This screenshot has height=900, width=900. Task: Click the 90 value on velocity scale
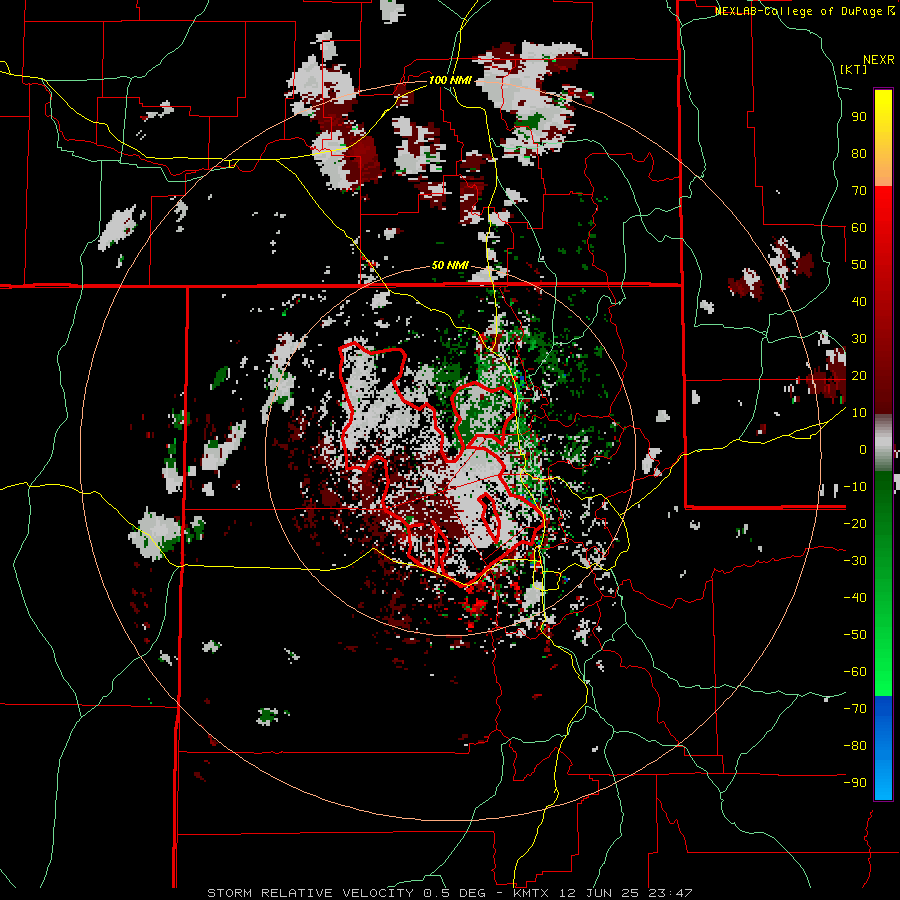859,117
